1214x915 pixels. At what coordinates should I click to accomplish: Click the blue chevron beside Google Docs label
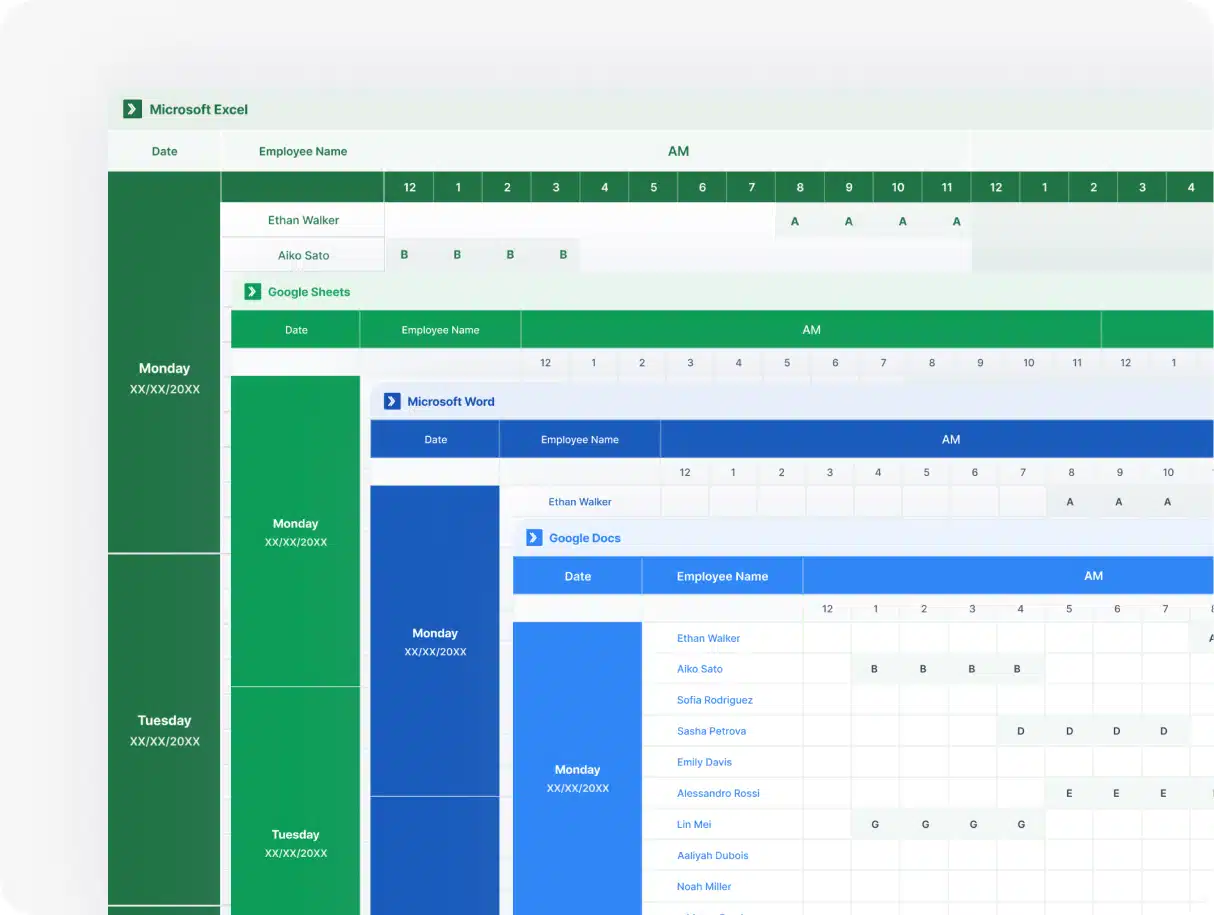(x=533, y=537)
